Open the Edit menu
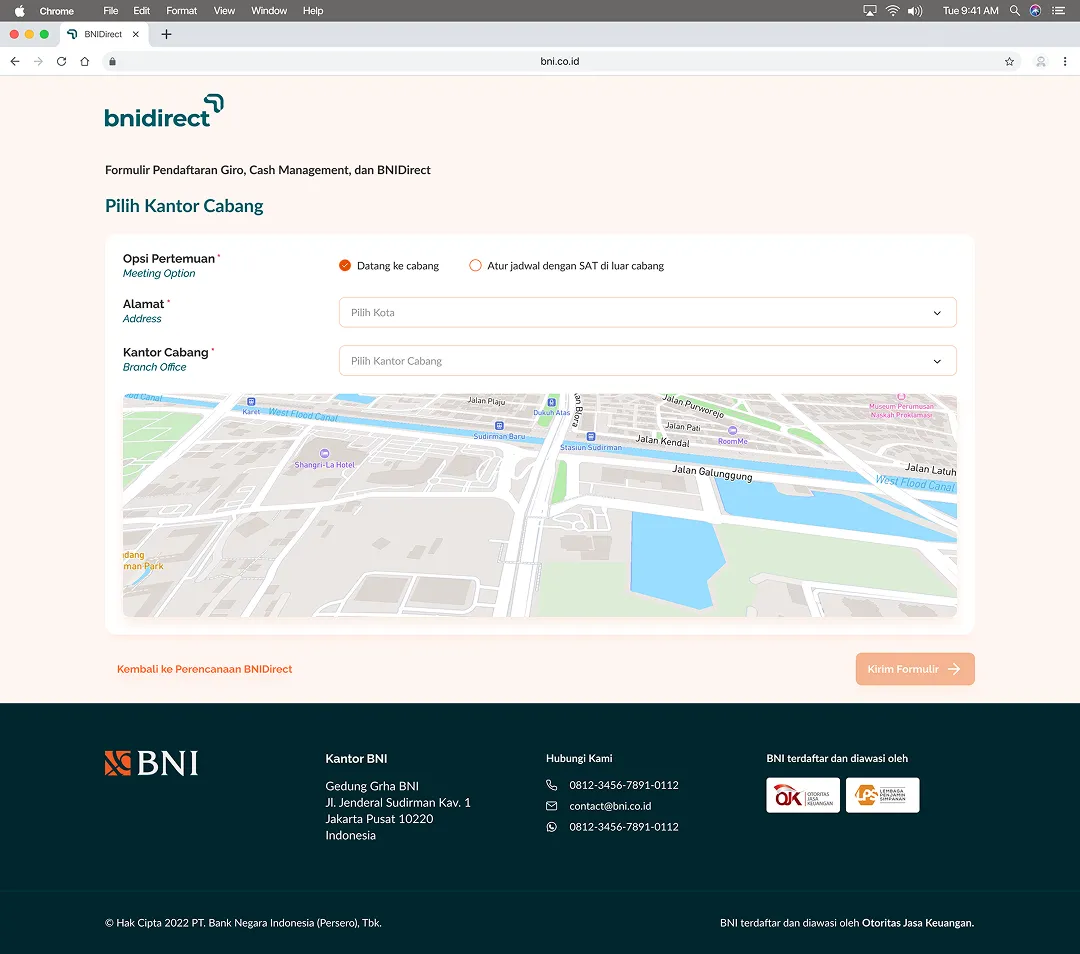Image resolution: width=1080 pixels, height=954 pixels. point(141,10)
